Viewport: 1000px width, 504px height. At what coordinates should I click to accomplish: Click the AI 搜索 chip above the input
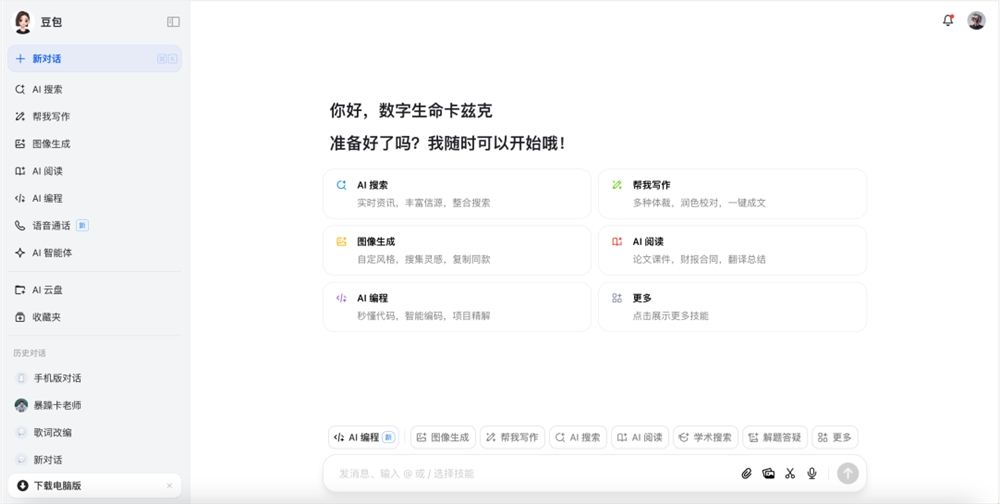[578, 438]
